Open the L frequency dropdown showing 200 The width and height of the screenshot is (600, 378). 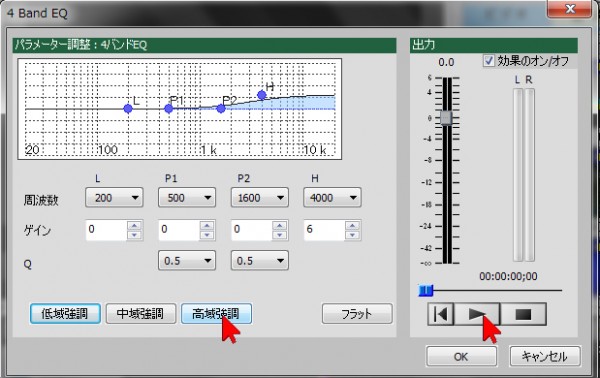click(x=114, y=197)
